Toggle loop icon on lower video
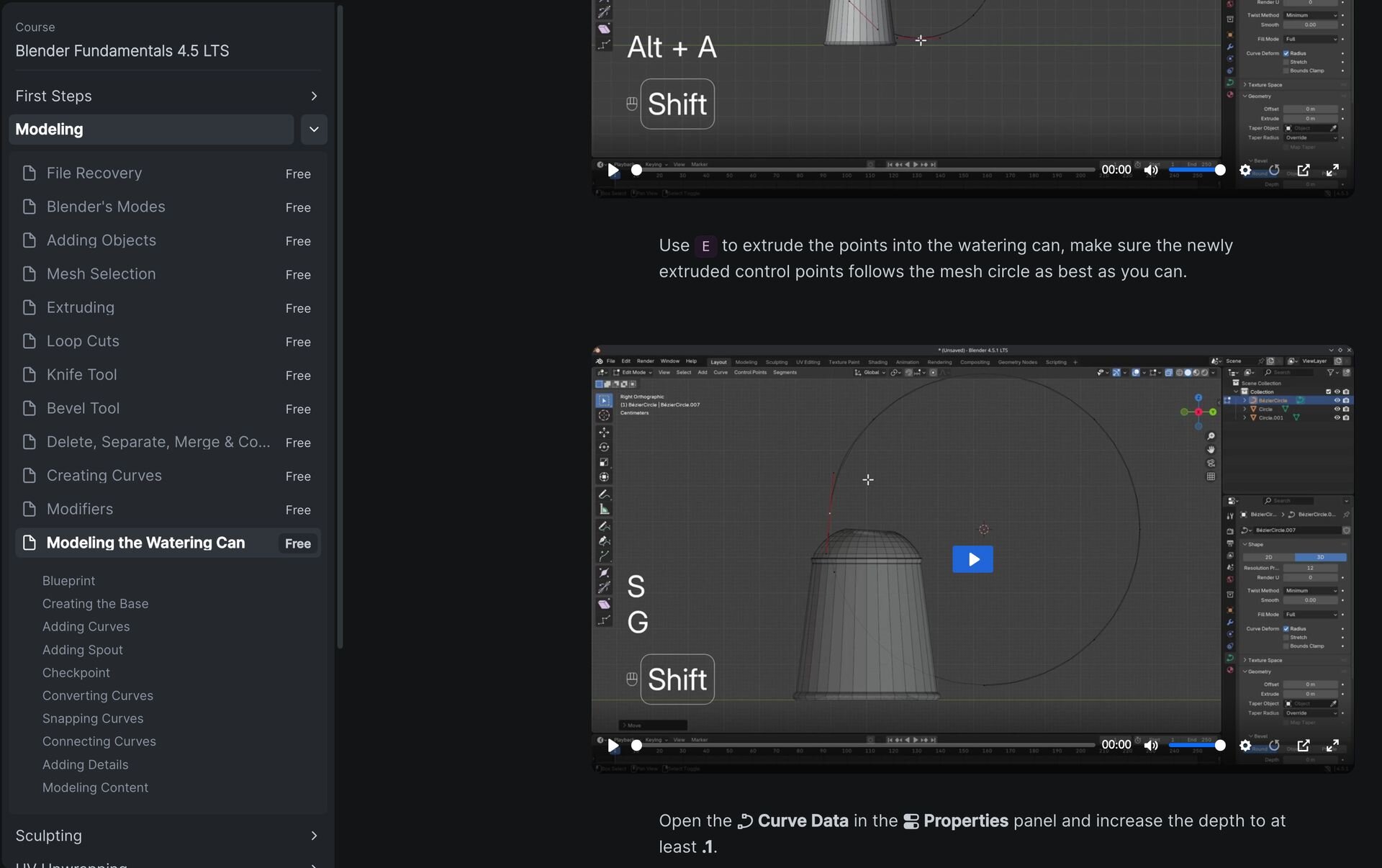 [x=1274, y=745]
